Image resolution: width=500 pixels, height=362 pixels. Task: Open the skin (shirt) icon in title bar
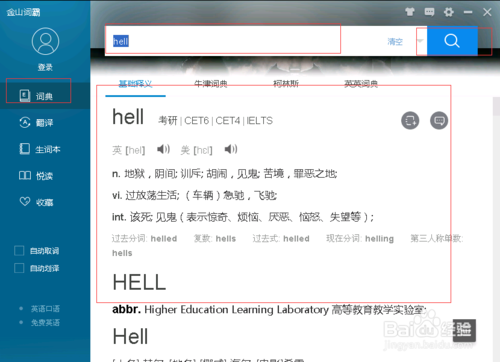pyautogui.click(x=410, y=12)
